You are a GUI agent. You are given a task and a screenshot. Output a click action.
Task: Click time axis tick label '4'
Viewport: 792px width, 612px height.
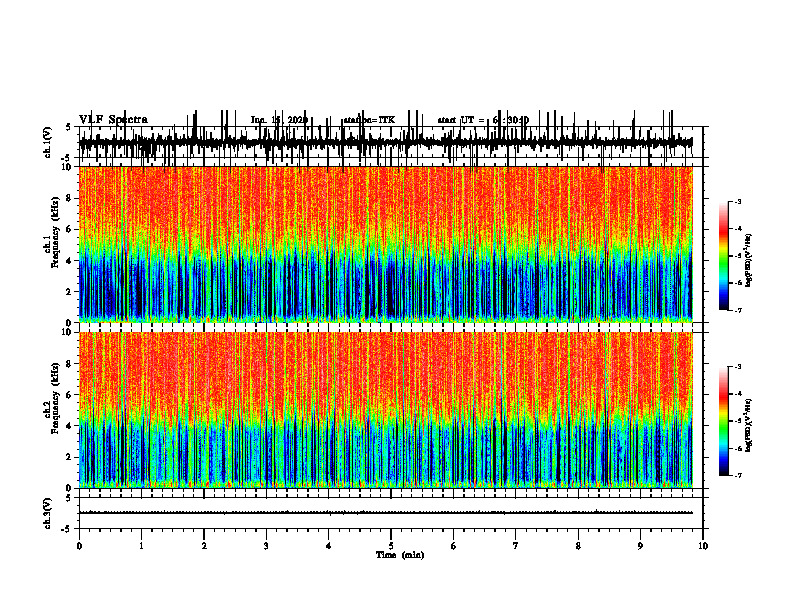[328, 546]
